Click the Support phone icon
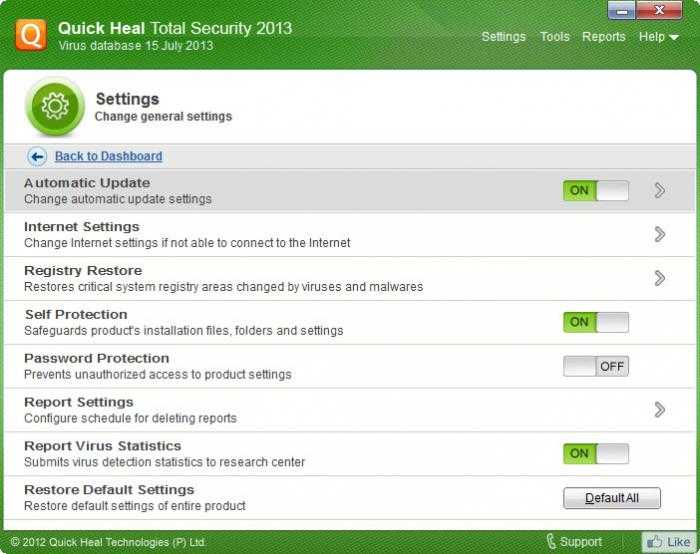 pyautogui.click(x=551, y=542)
